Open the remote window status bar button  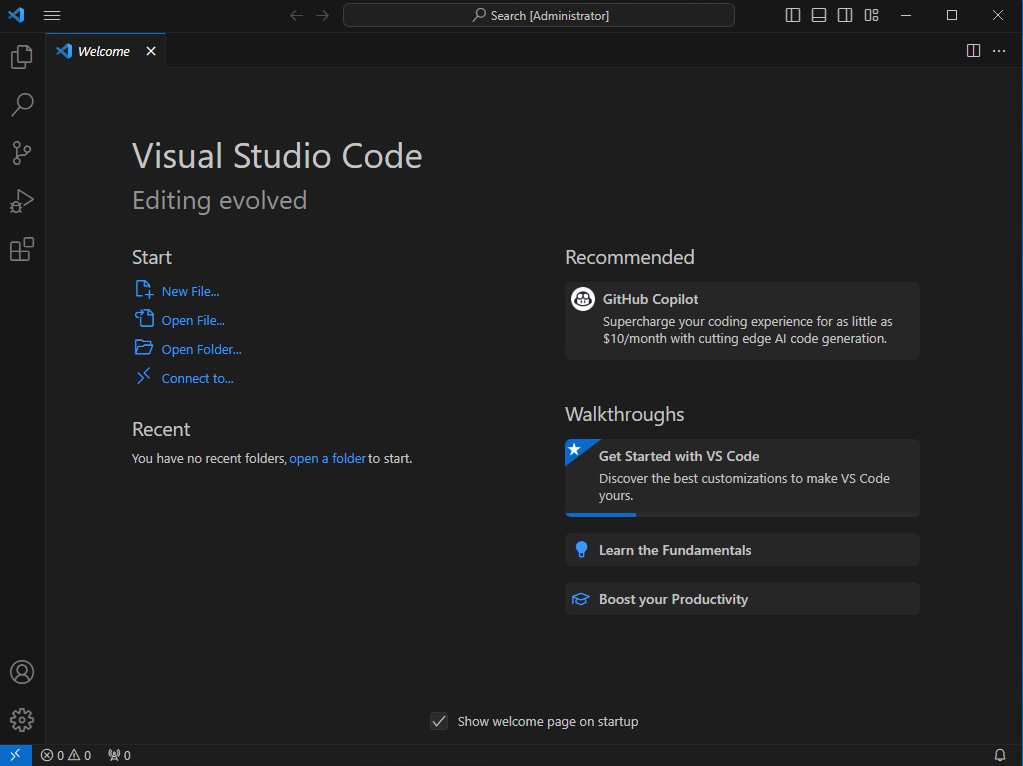pyautogui.click(x=16, y=755)
